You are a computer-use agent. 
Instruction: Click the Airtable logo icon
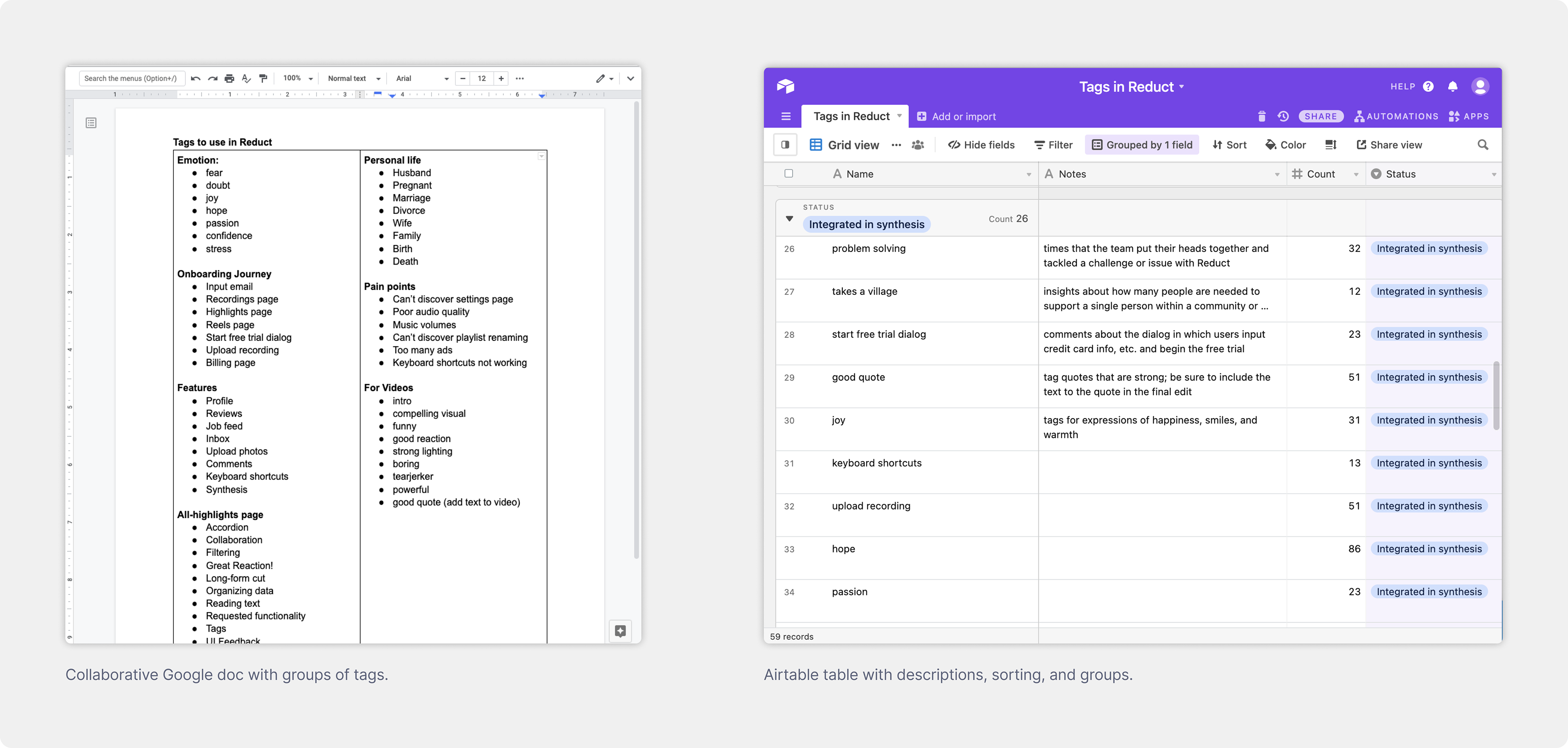(x=785, y=87)
